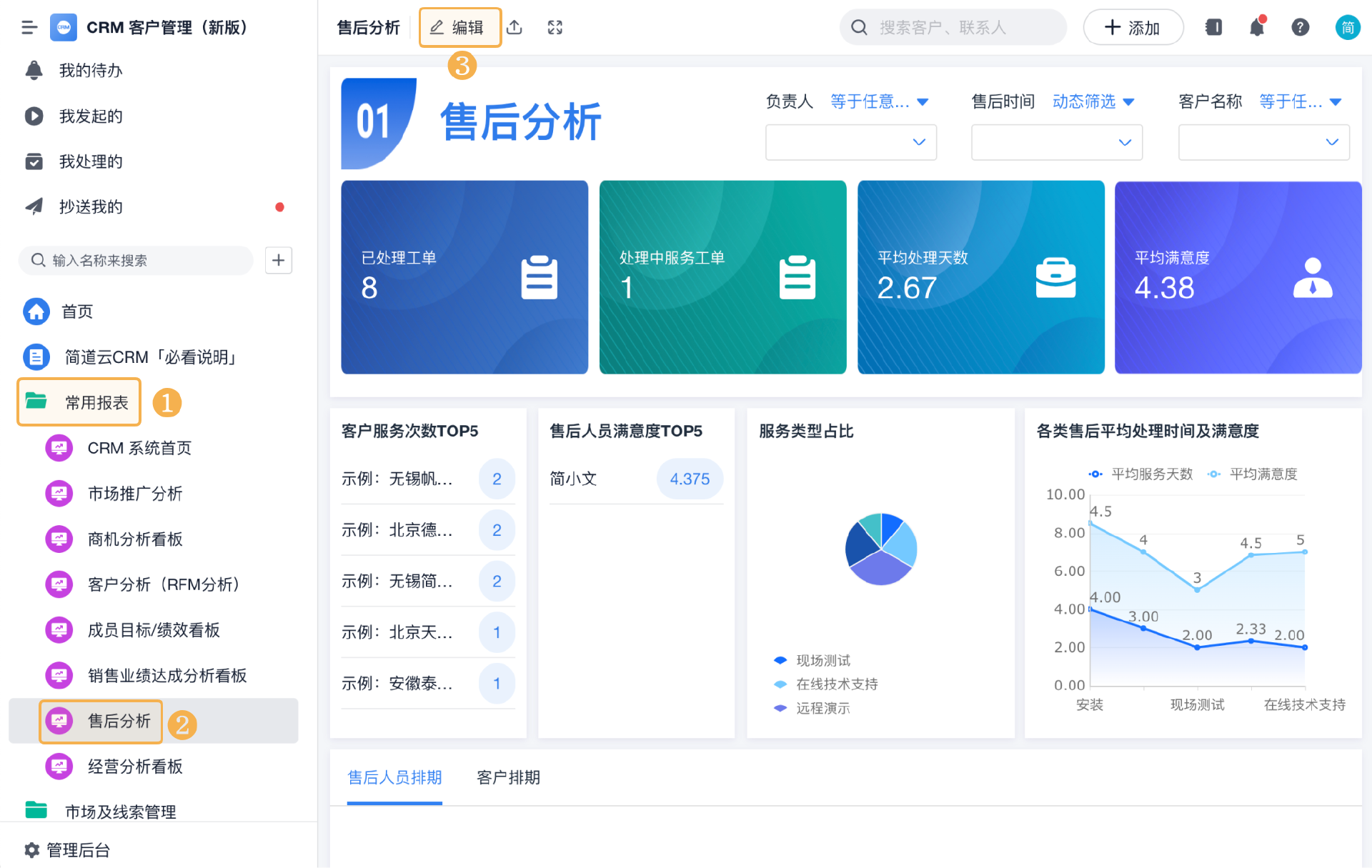
Task: Switch to the 客户排期 tab
Action: pyautogui.click(x=508, y=777)
